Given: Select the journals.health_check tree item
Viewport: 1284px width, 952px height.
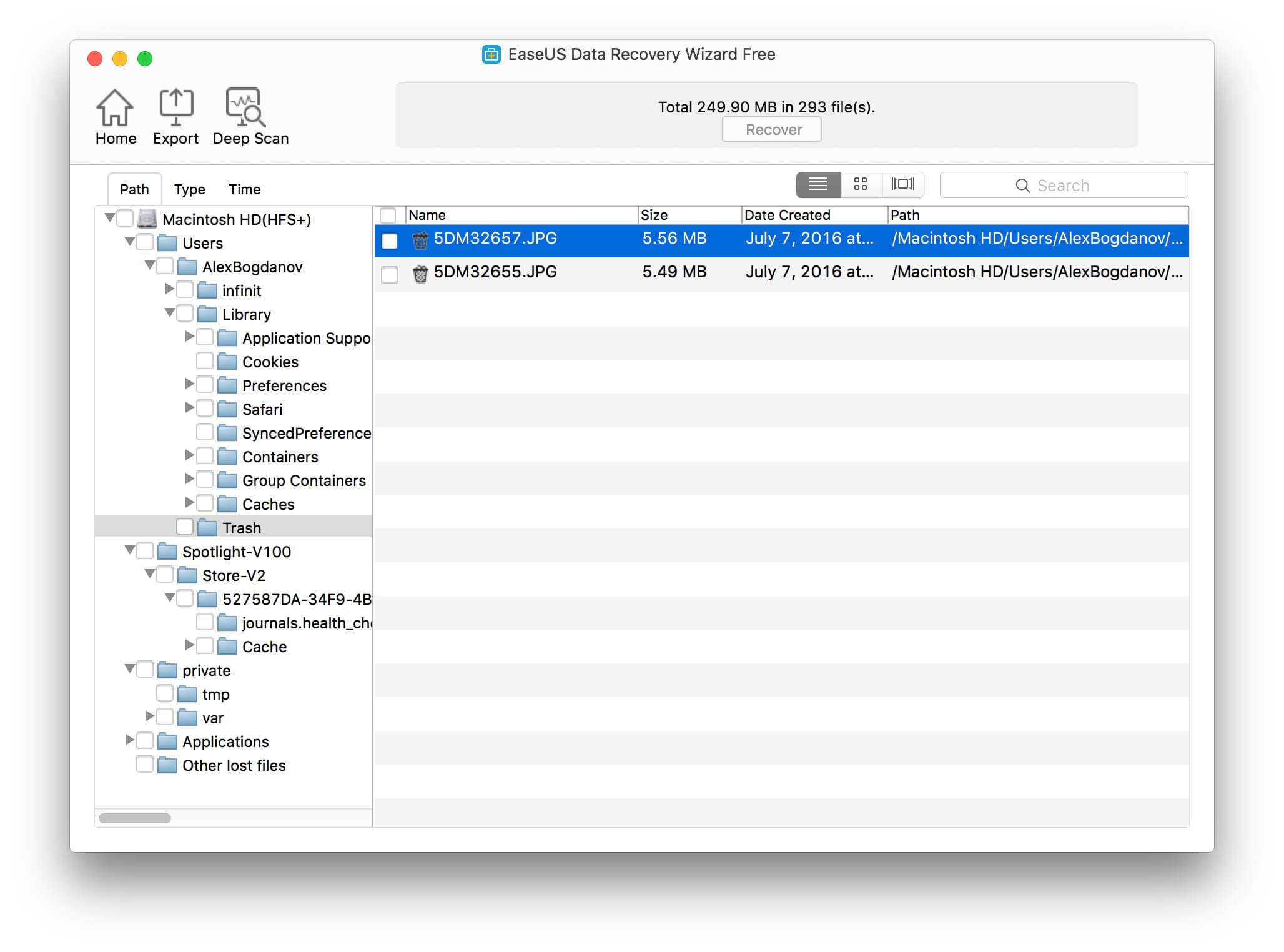Looking at the screenshot, I should 306,623.
